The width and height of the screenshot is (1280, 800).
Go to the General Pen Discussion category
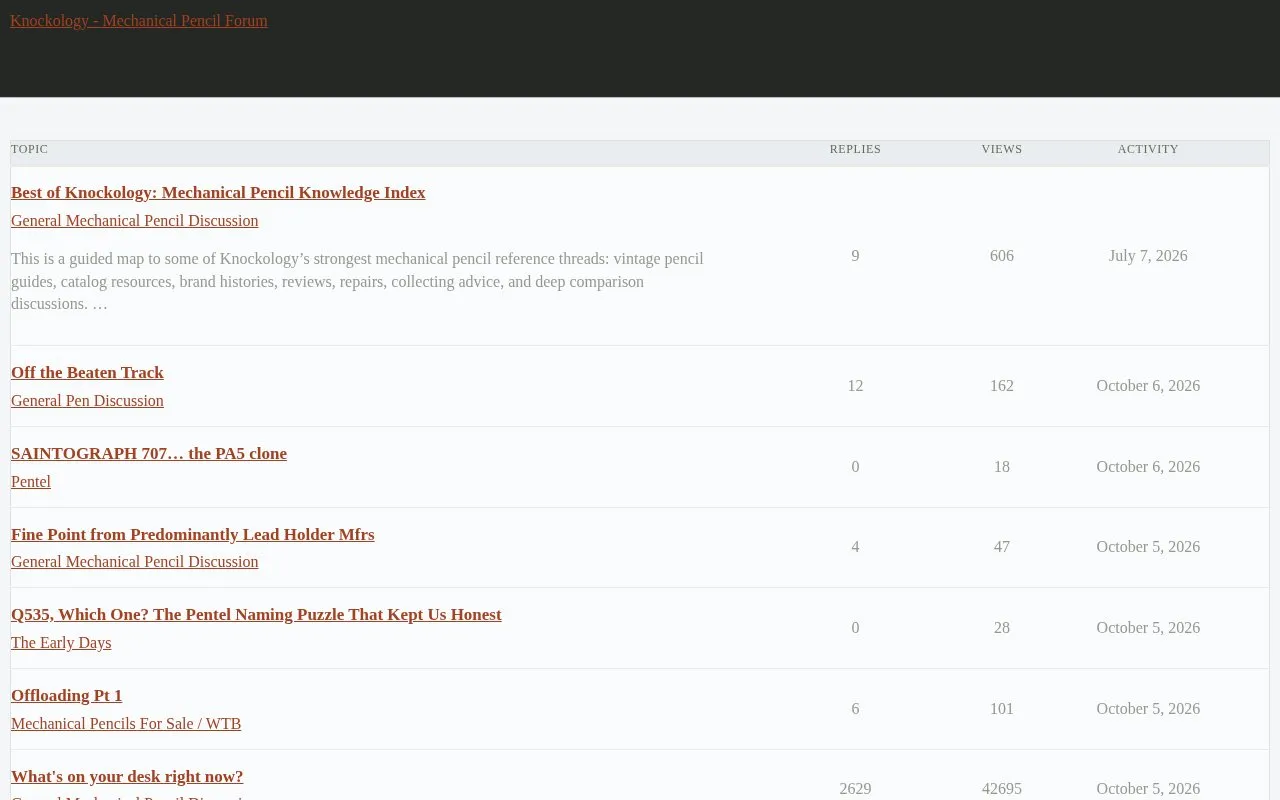87,401
